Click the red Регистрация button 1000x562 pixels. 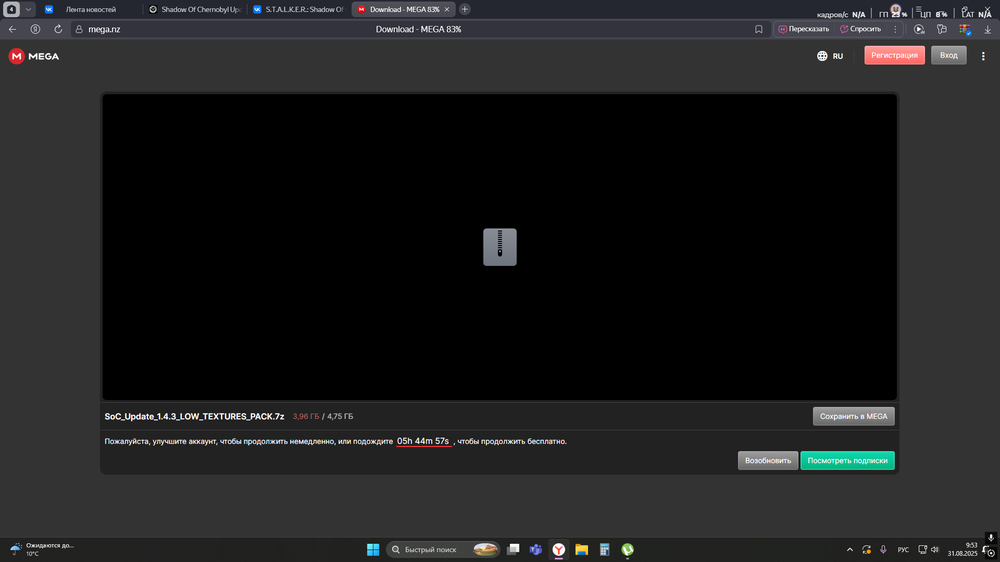[894, 56]
